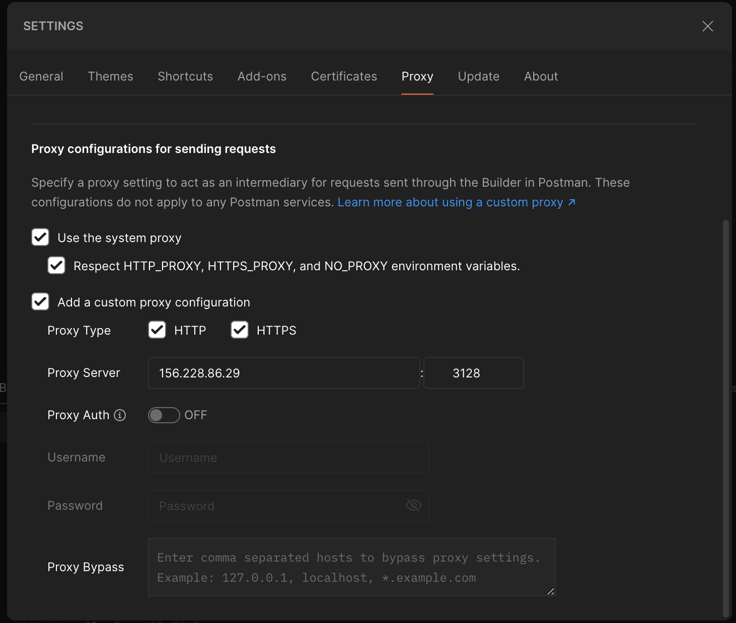The image size is (736, 623).
Task: Click the Proxy Bypass text area
Action: pos(351,567)
